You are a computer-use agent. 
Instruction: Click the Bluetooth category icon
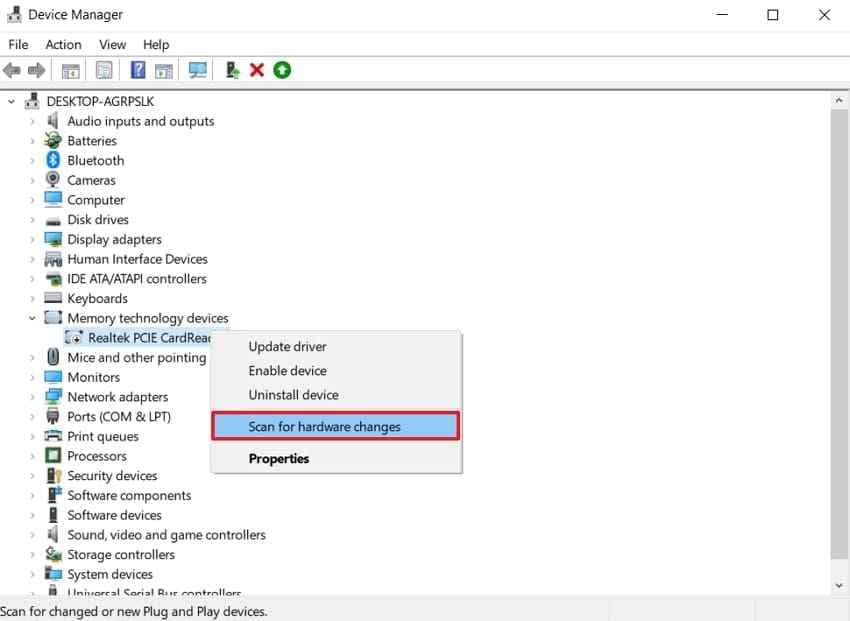tap(53, 160)
